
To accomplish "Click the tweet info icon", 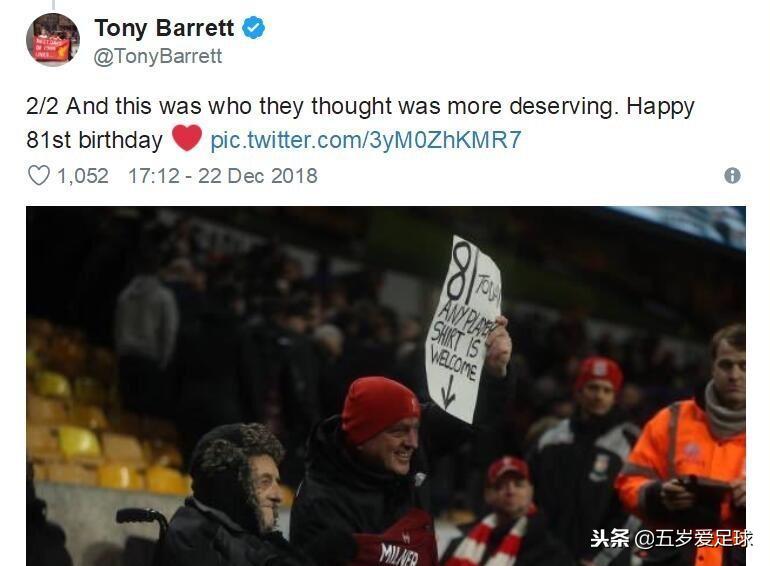I will coord(732,175).
